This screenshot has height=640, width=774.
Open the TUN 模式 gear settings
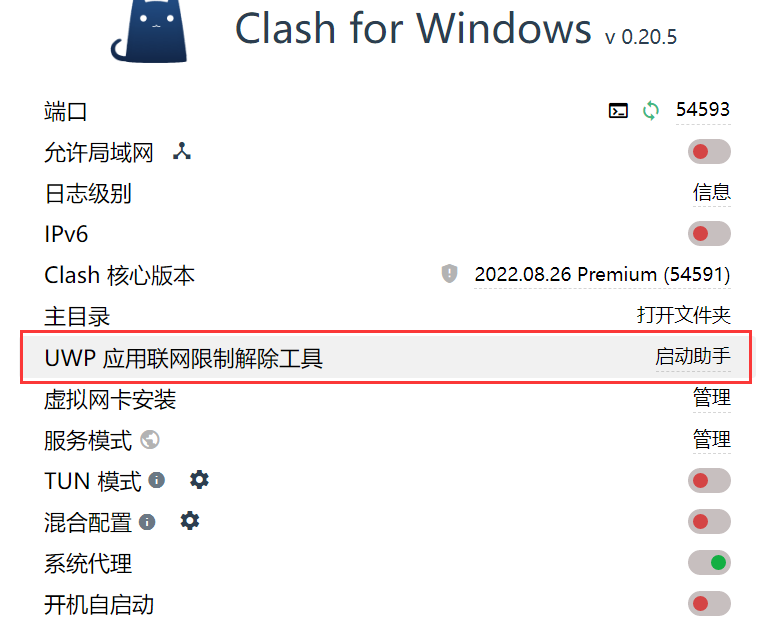click(199, 480)
